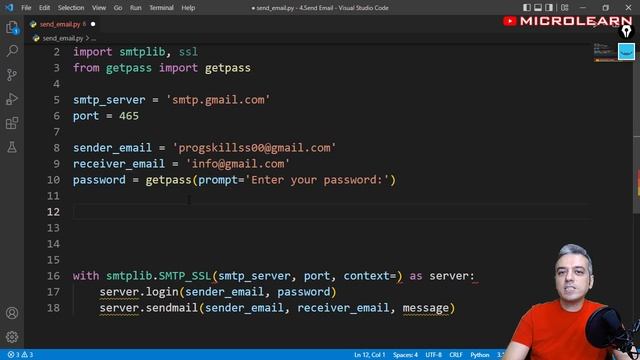Click 'info@gmail.com' receiver string
This screenshot has height=360, width=640.
(238, 164)
